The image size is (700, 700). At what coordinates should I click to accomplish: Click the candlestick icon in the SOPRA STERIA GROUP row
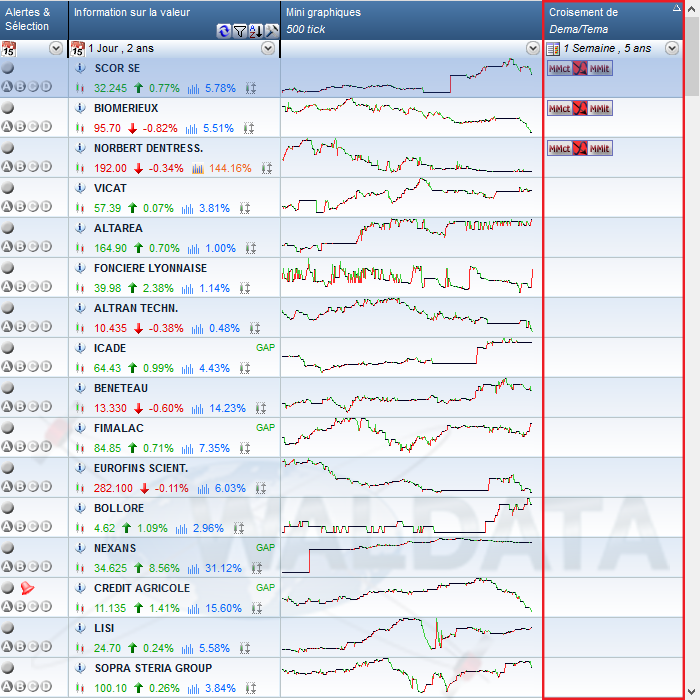[x=80, y=688]
